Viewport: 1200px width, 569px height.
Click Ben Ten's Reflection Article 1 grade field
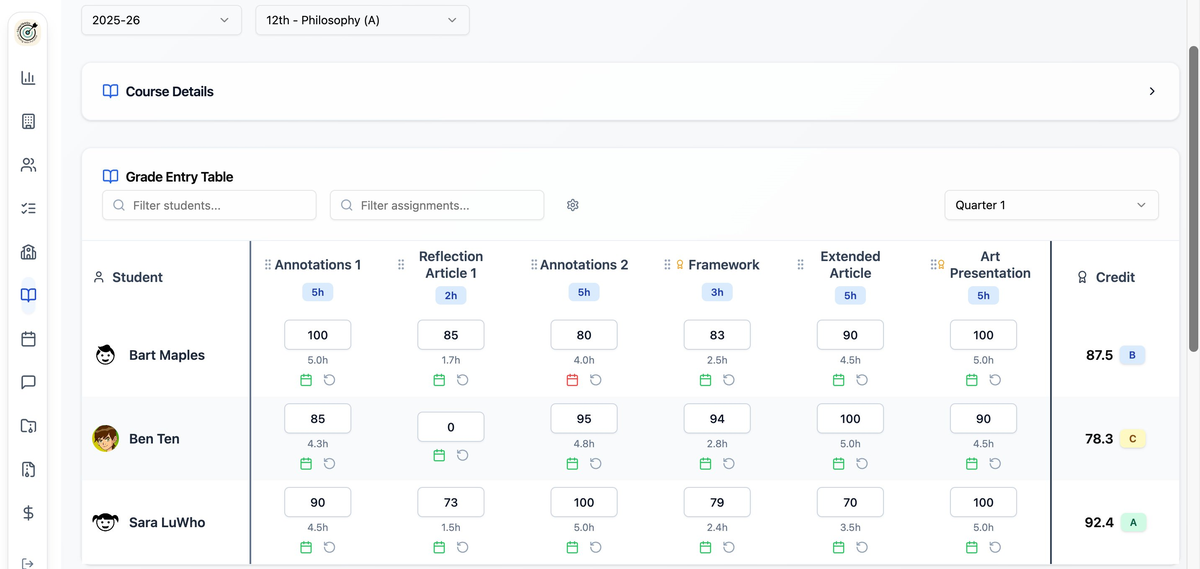click(451, 427)
